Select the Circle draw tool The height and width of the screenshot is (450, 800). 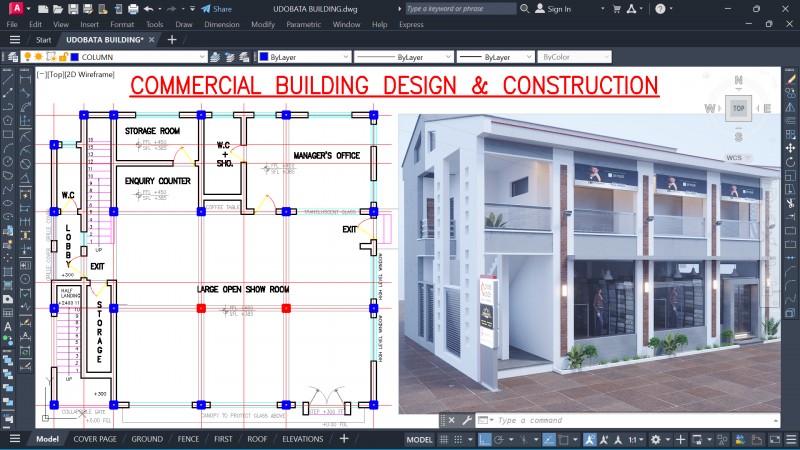tap(8, 162)
